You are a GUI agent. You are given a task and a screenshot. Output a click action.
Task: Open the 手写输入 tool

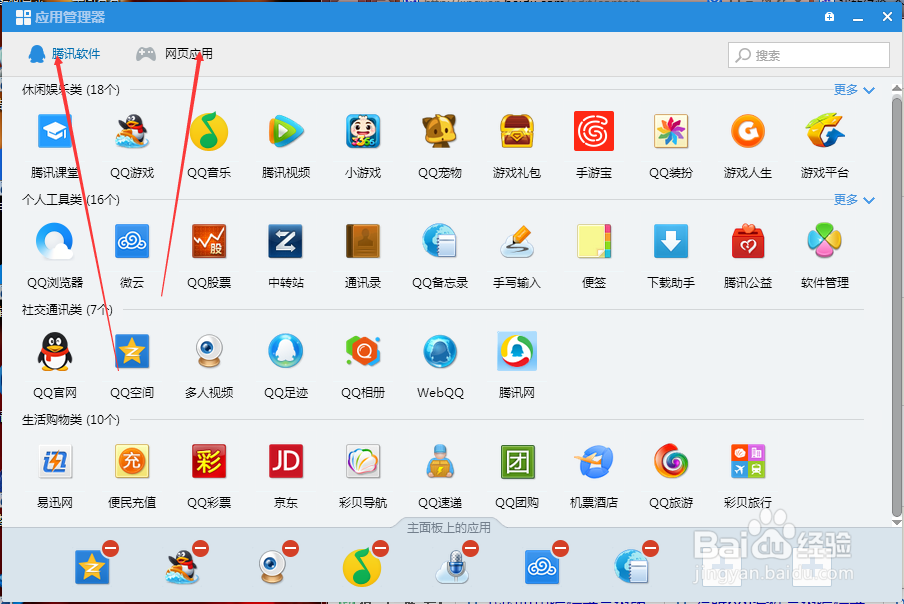pyautogui.click(x=516, y=241)
